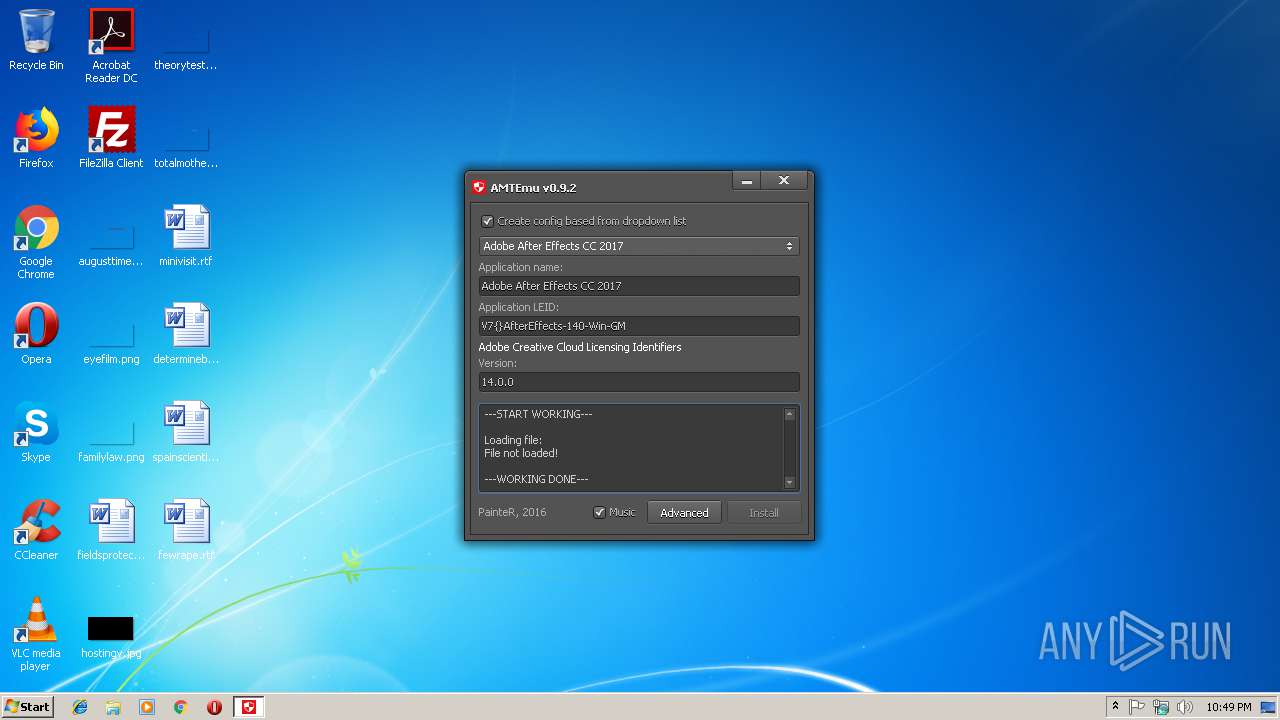Screen dimensions: 1280x720
Task: Click the AMTEmu title bar shield icon
Action: pos(479,187)
